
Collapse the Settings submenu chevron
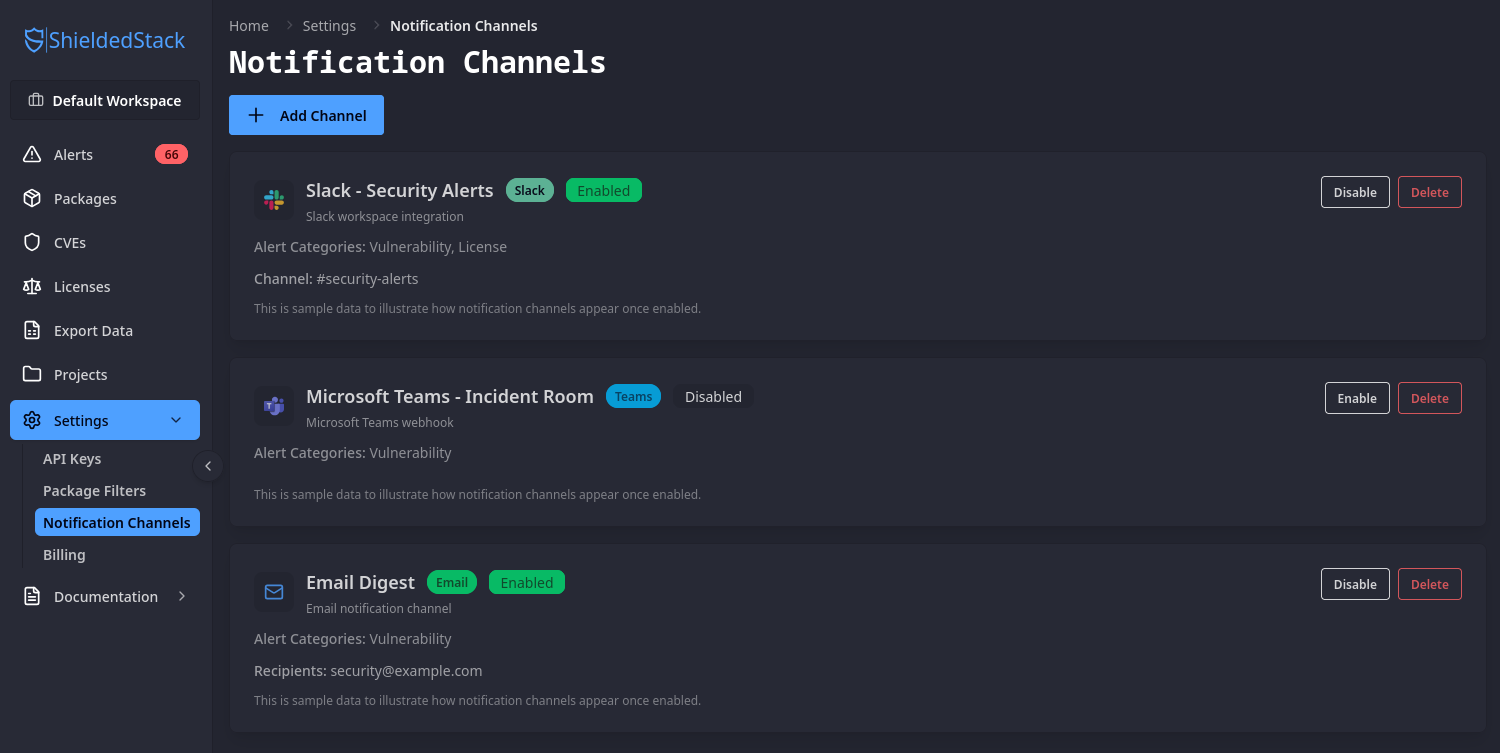pos(176,420)
